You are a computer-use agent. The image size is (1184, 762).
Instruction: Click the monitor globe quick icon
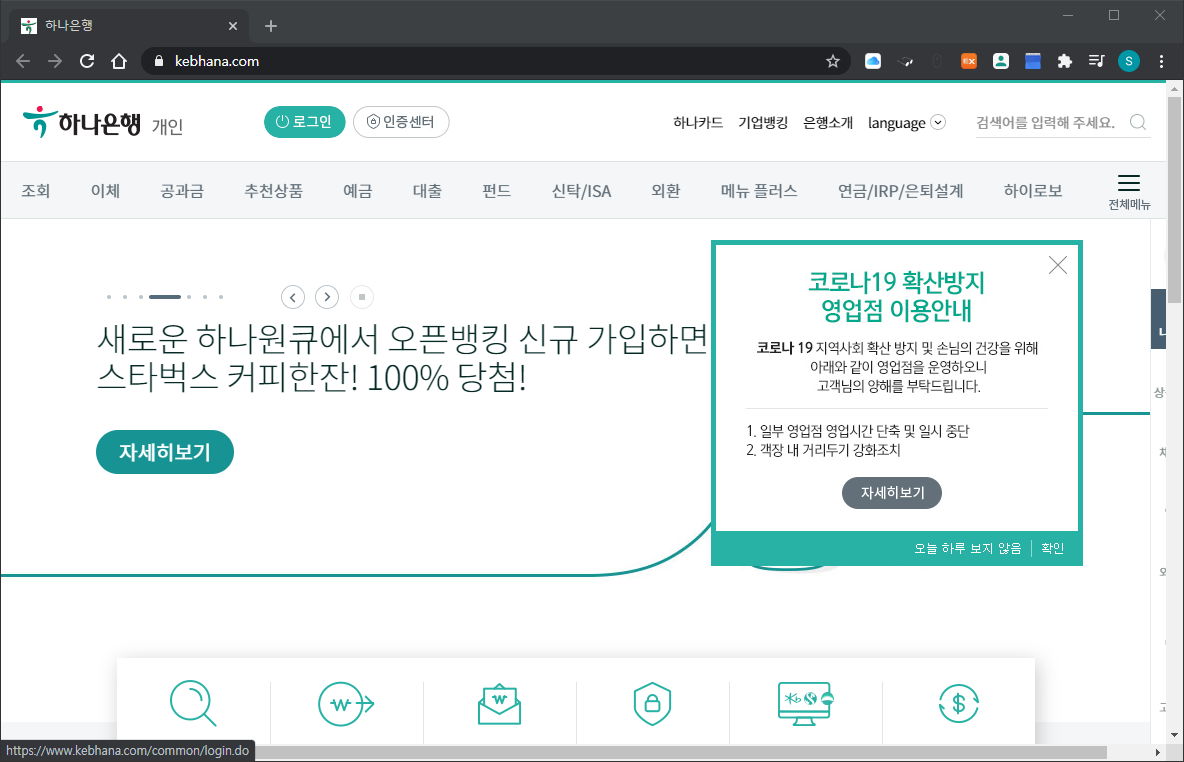click(806, 704)
